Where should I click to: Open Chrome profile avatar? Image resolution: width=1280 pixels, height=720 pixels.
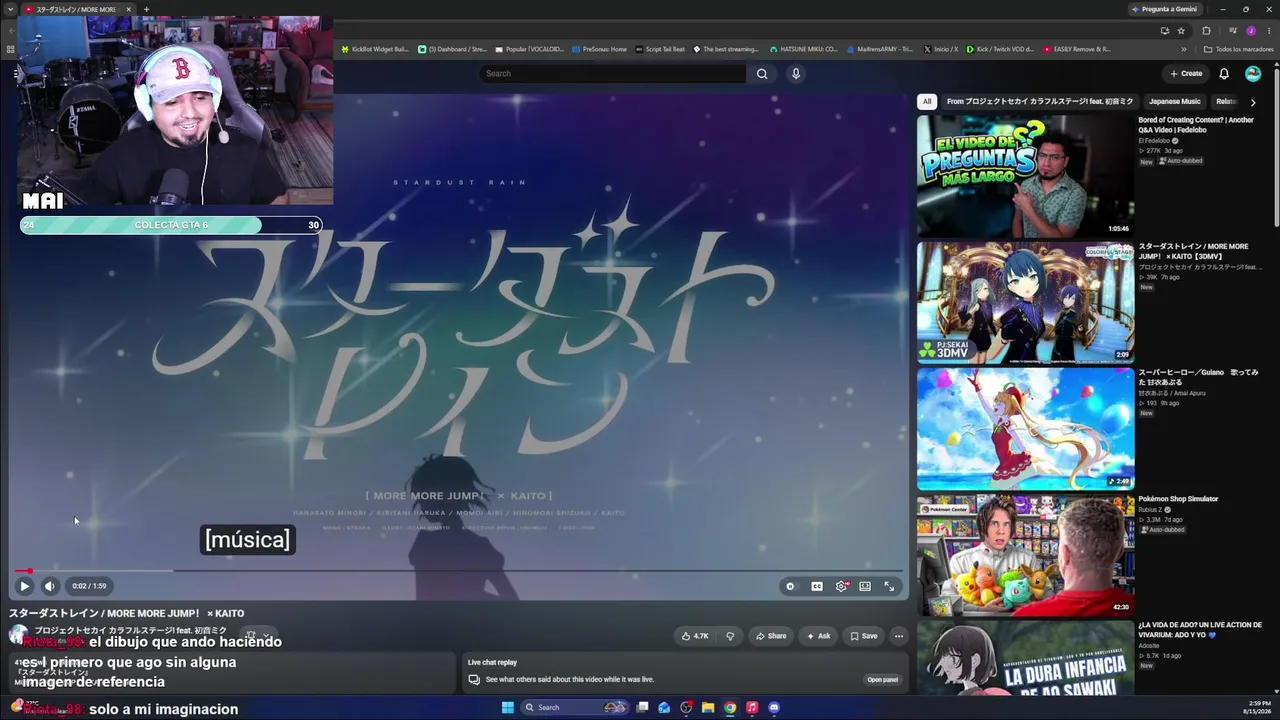tap(1251, 31)
